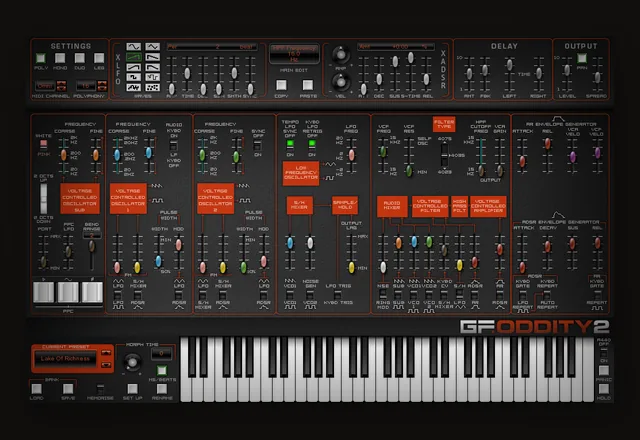Click the S/H Mixer orange block

300,205
